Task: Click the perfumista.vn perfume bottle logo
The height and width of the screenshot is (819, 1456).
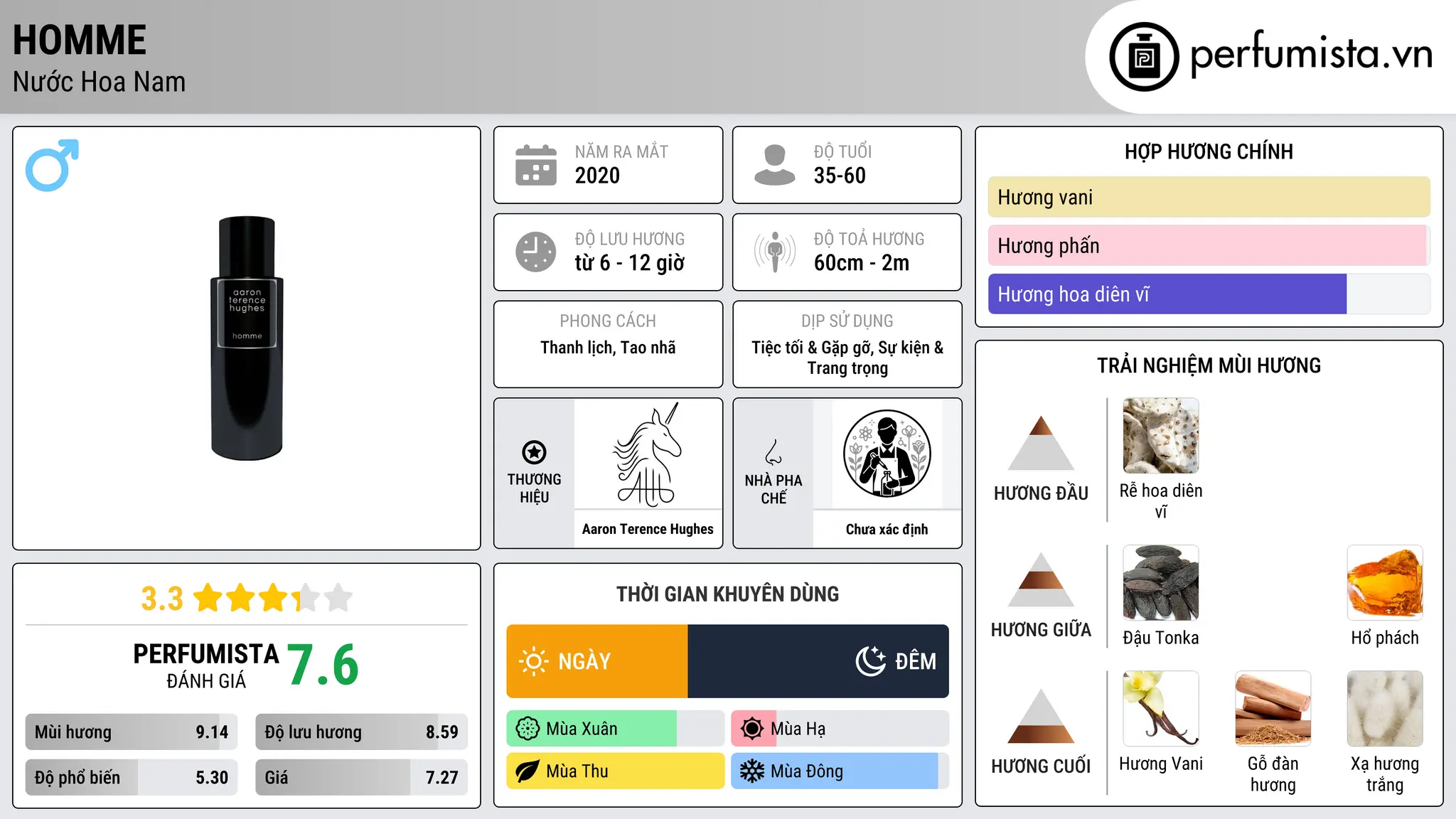Action: pos(1144,57)
